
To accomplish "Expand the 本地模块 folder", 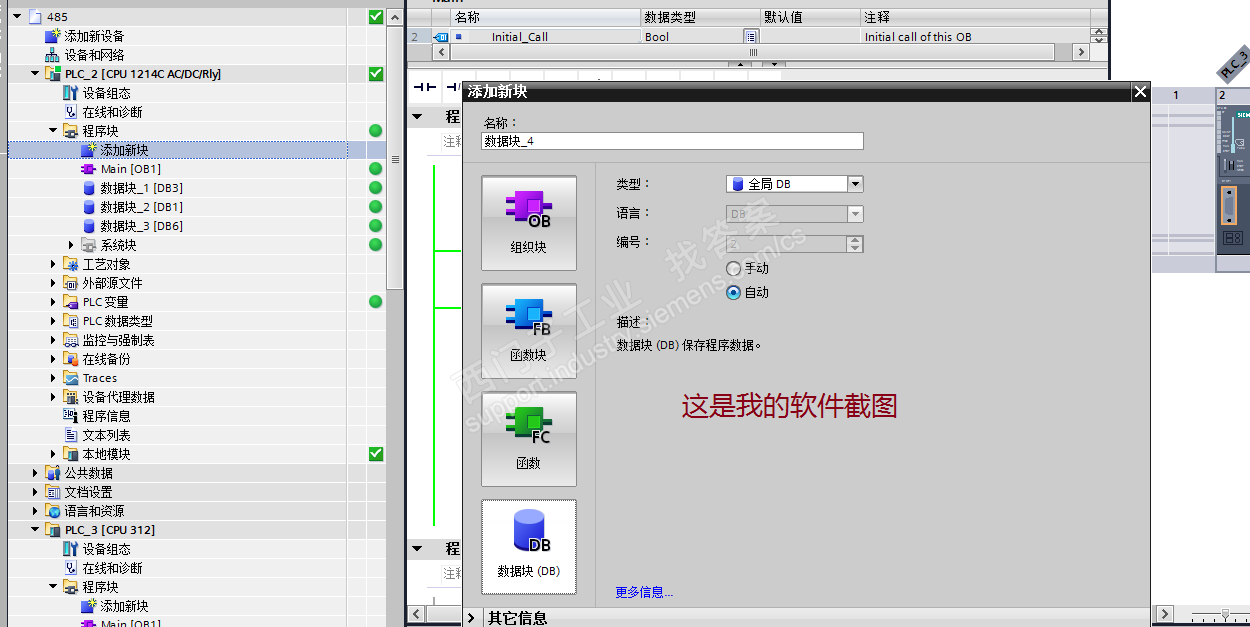I will pyautogui.click(x=54, y=454).
